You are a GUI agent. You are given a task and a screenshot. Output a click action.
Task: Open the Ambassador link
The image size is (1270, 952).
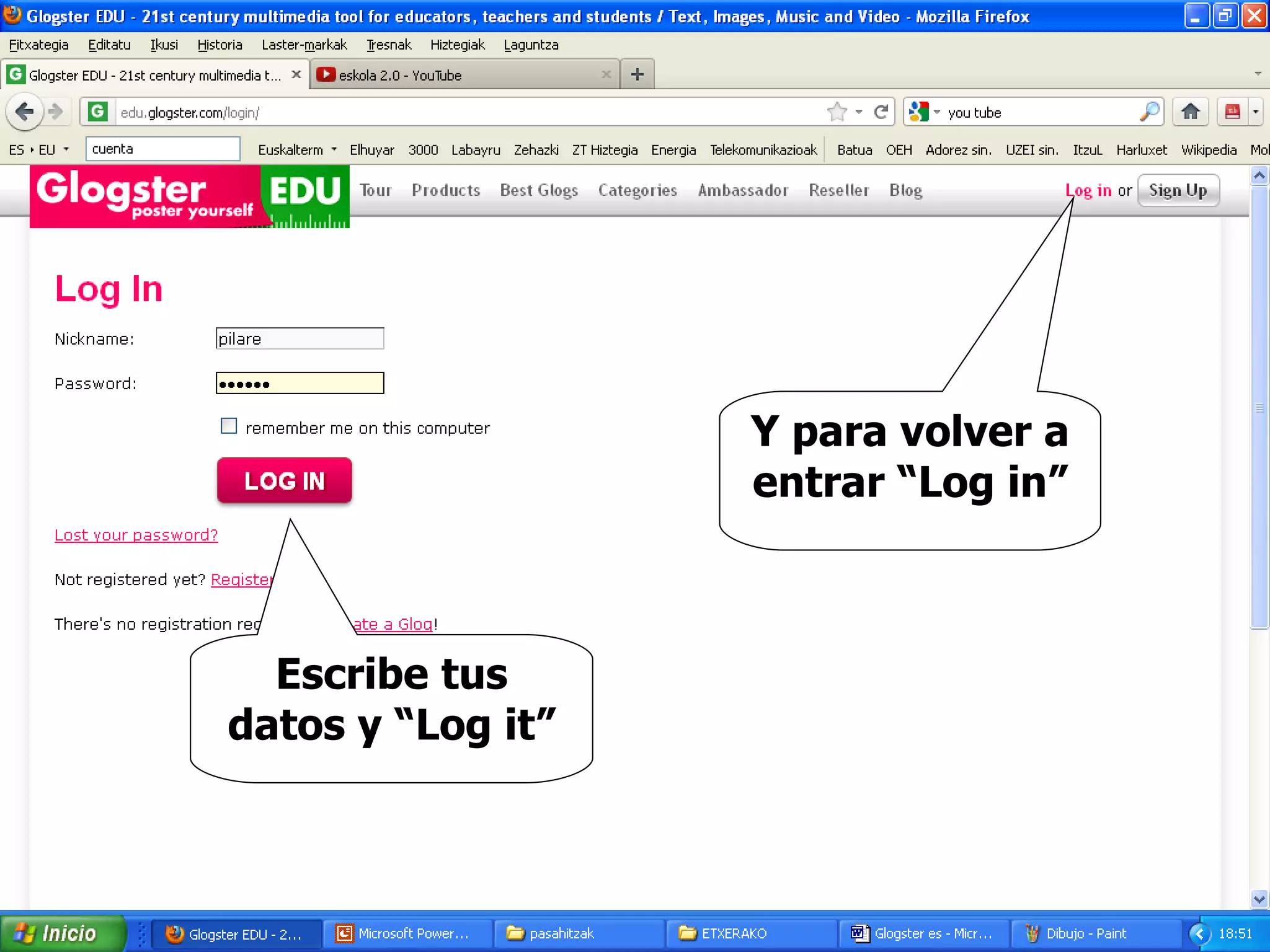click(743, 190)
